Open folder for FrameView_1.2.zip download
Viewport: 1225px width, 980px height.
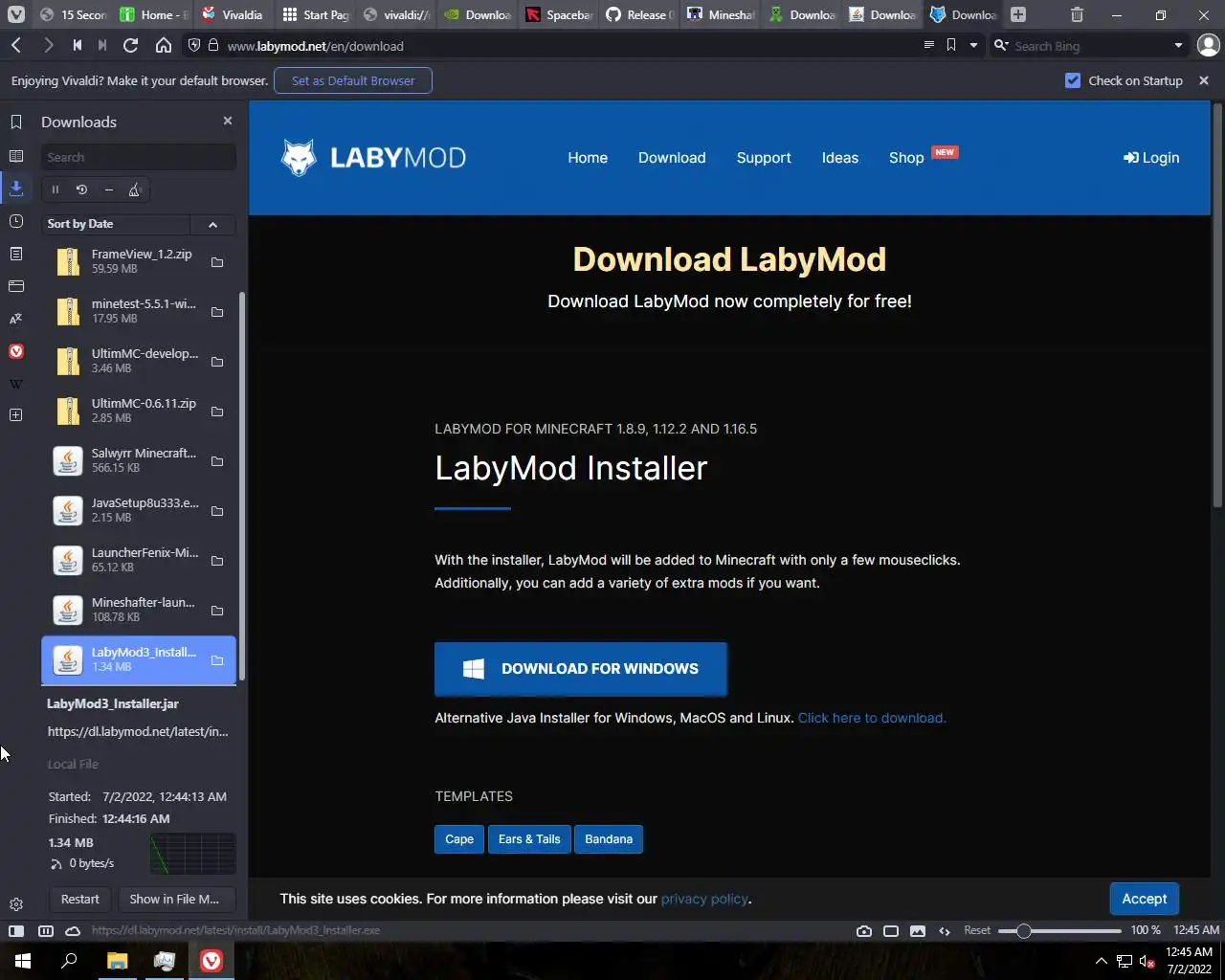click(x=217, y=262)
